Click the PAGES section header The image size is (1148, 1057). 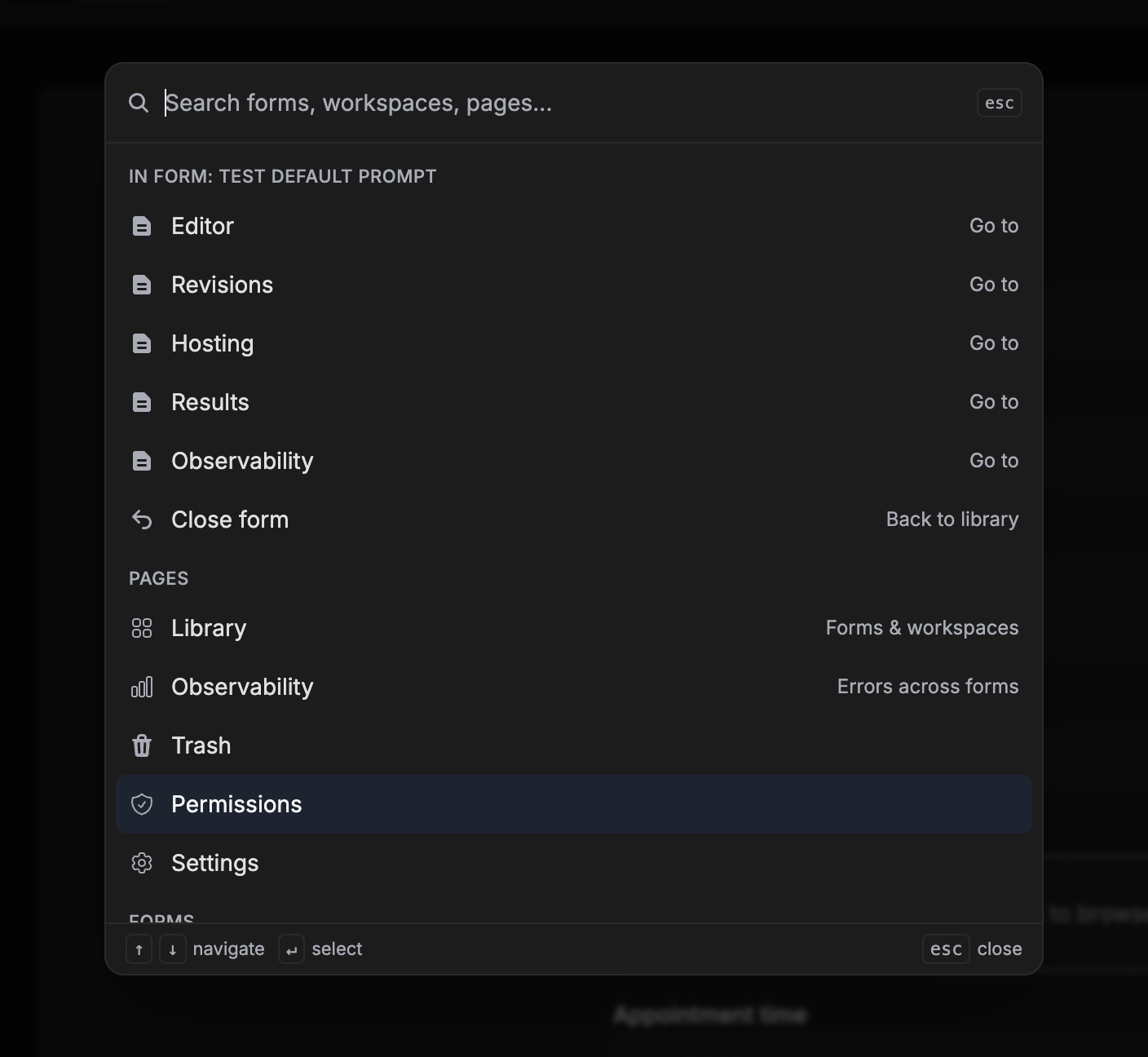tap(158, 578)
